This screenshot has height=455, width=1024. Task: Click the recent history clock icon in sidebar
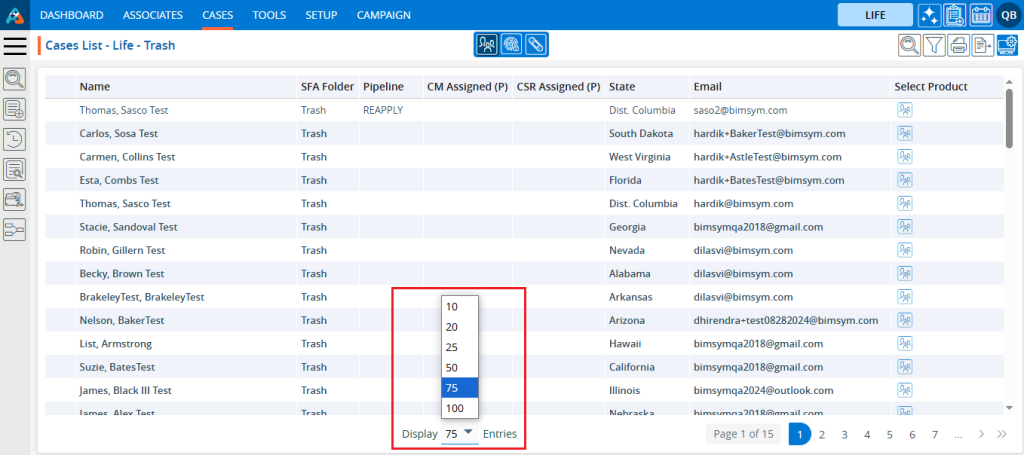[15, 139]
